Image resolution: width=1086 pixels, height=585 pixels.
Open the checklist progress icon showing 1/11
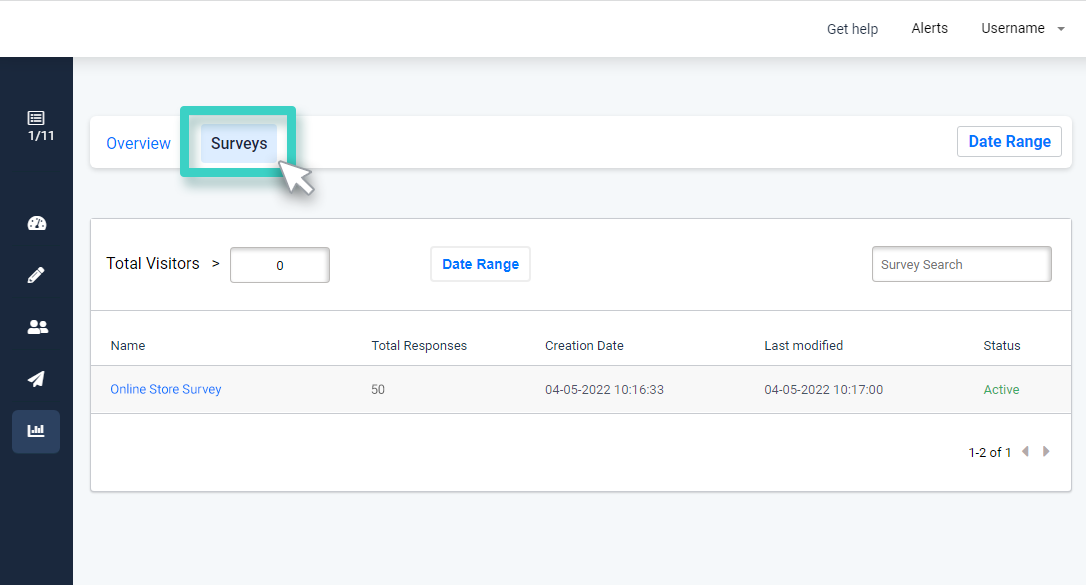[x=39, y=126]
